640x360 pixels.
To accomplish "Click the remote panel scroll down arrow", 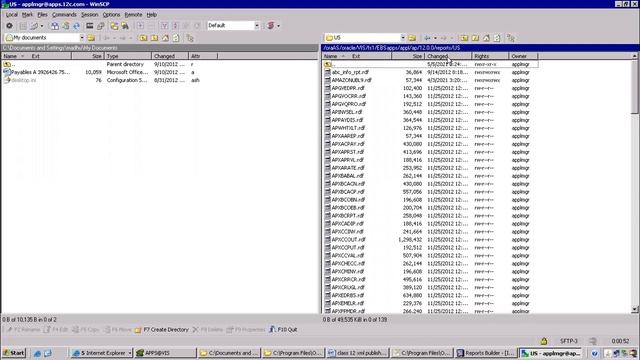I will click(635, 310).
